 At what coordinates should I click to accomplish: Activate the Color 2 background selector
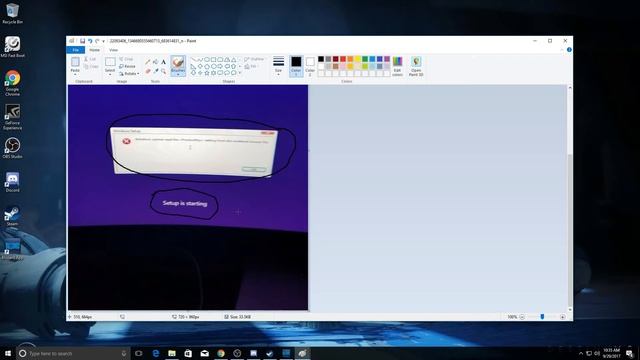[x=310, y=66]
